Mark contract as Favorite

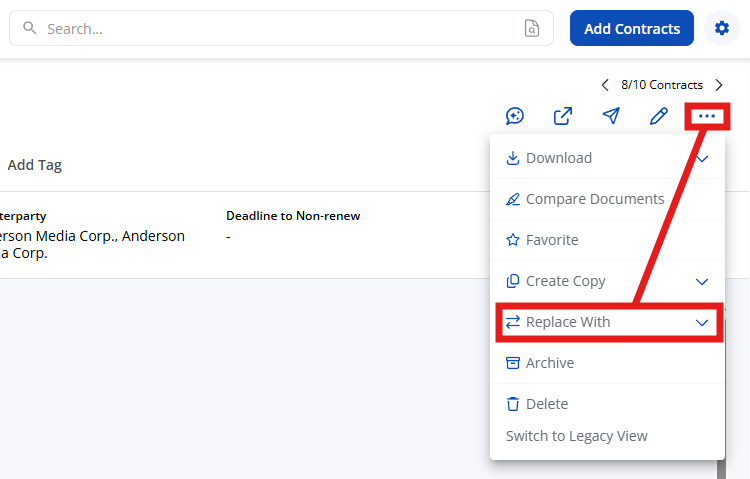551,240
